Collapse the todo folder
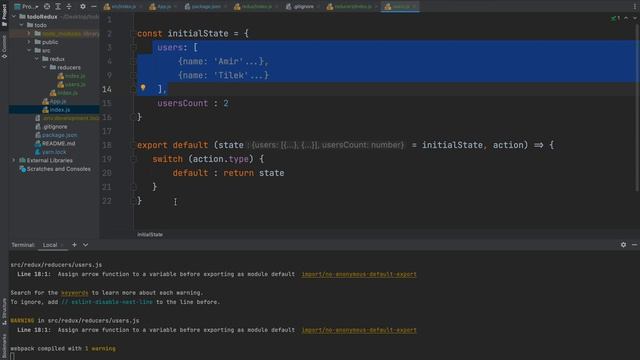 tap(22, 25)
